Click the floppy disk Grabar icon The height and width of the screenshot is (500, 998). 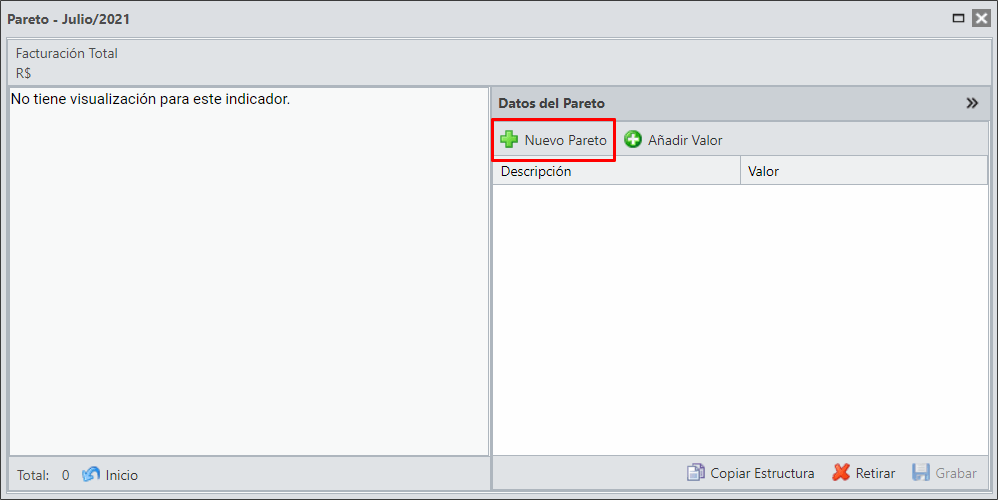[921, 473]
